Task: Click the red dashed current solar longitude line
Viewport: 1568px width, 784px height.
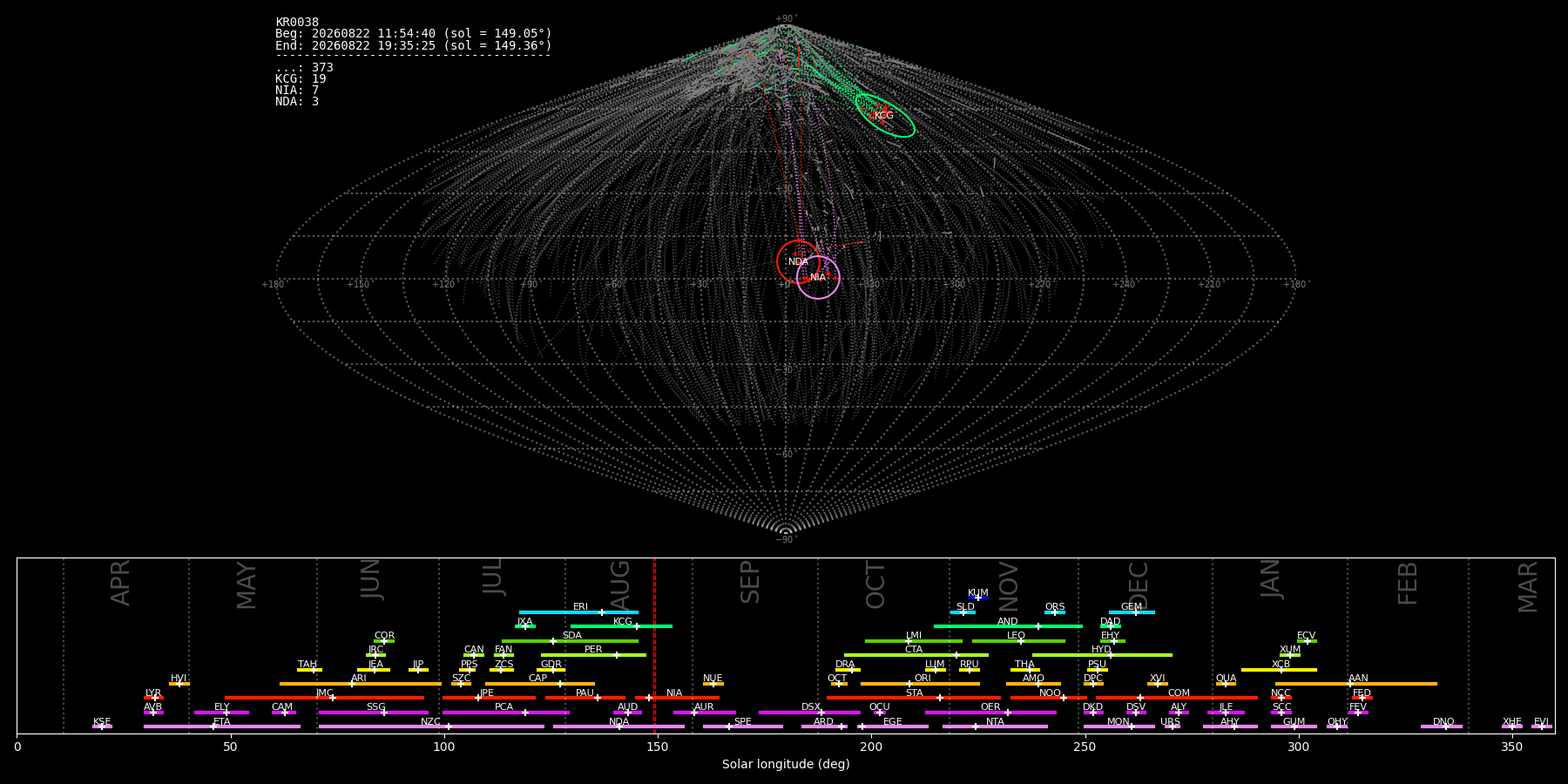Action: 654,645
